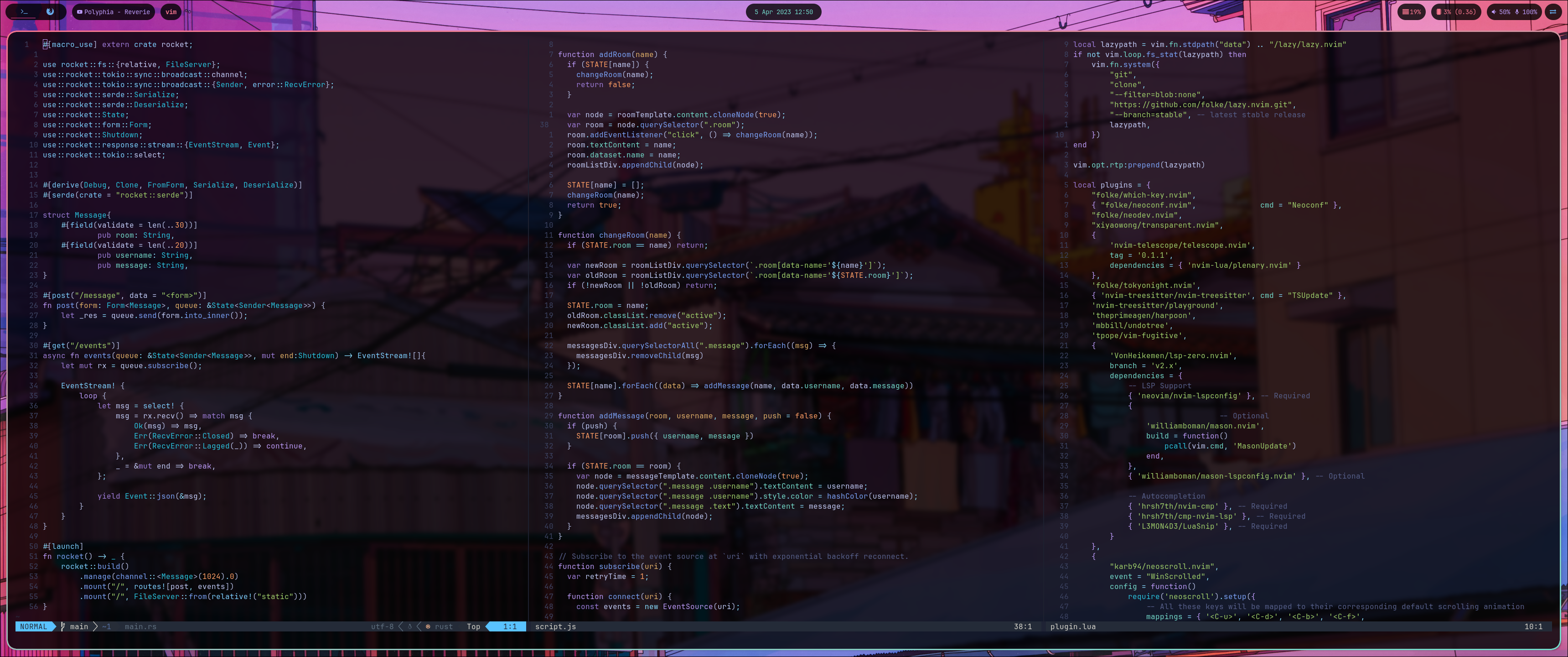Viewport: 1568px width, 657px height.
Task: Click the main.rs filename in statusline
Action: coord(140,626)
